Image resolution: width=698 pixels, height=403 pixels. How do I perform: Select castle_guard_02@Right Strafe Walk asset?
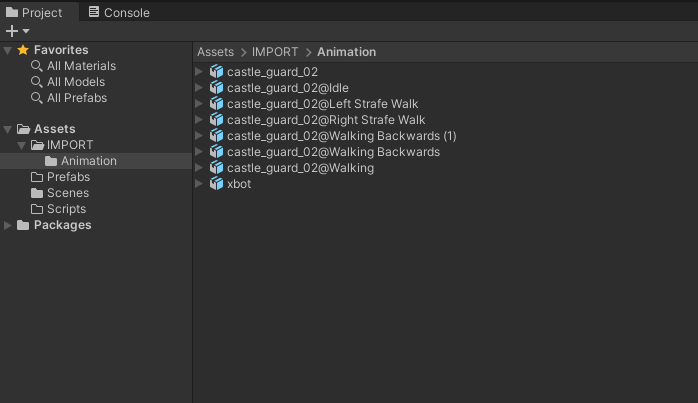pyautogui.click(x=326, y=120)
